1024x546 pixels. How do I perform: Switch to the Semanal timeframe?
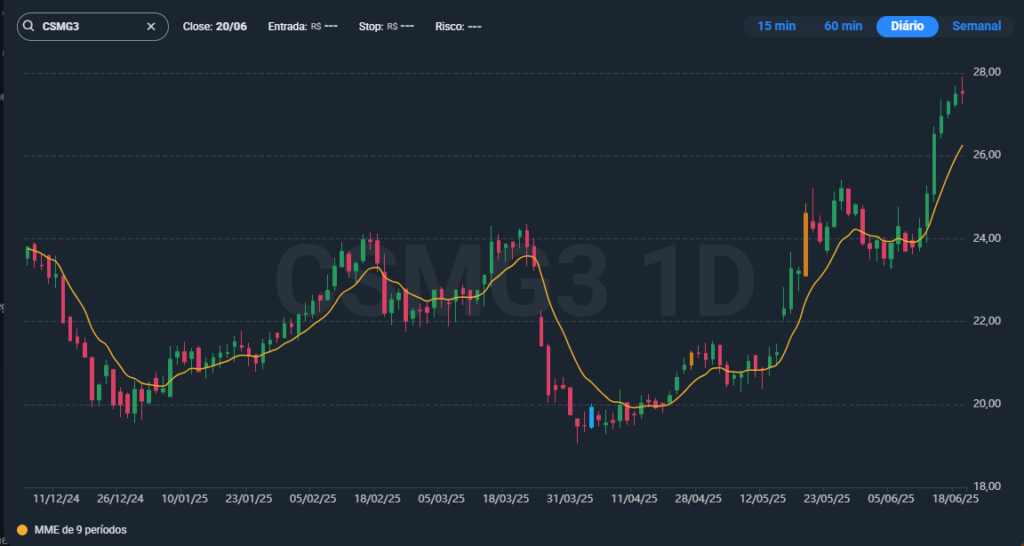976,26
